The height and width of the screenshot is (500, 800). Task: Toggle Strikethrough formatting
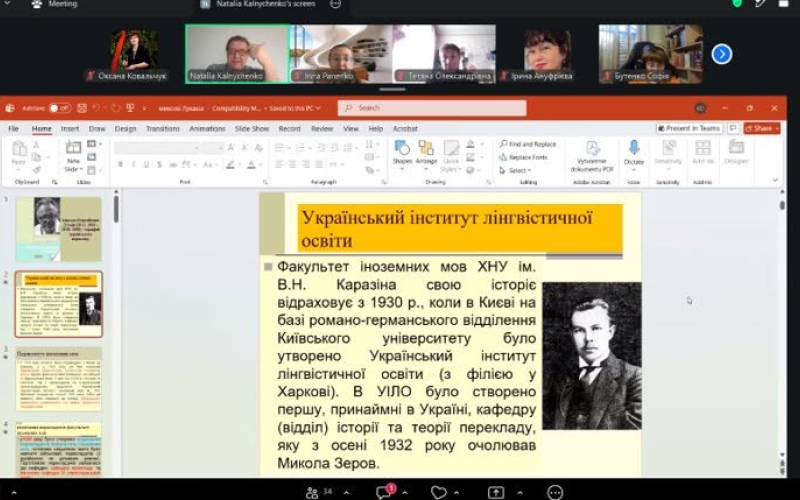[173, 164]
